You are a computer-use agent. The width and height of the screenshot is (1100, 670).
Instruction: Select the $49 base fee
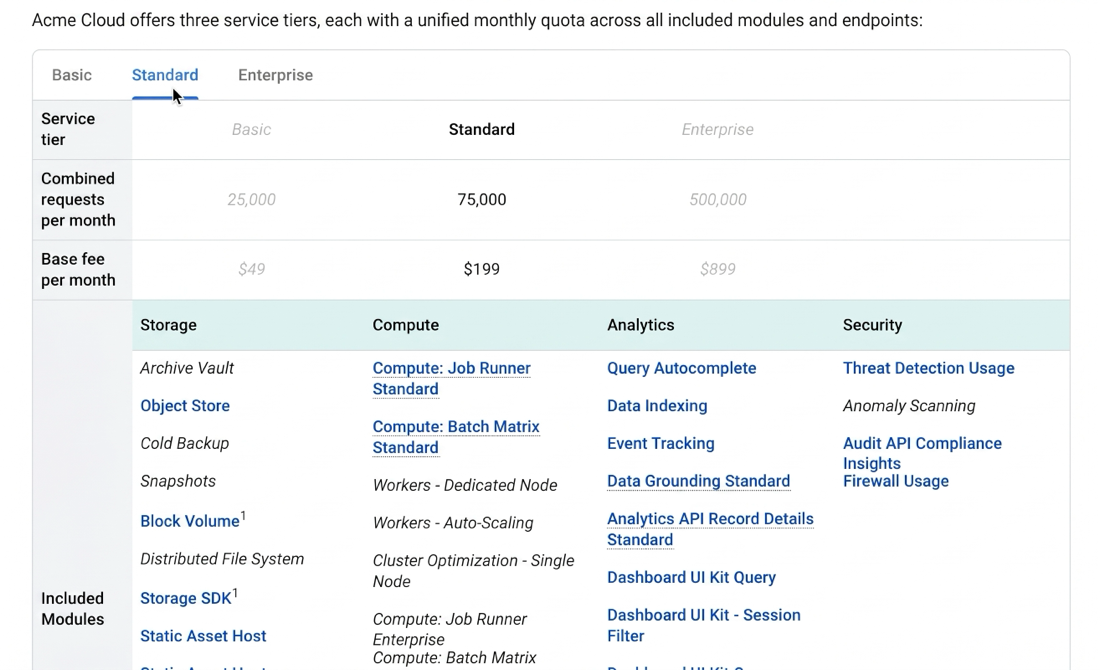[x=251, y=269]
